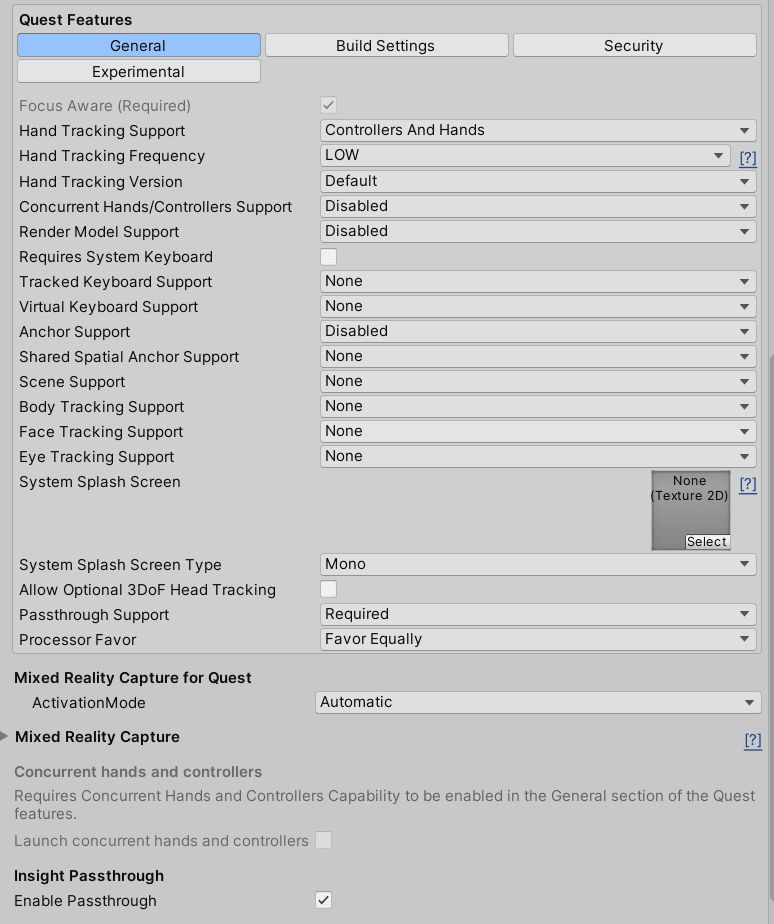
Task: Open Body Tracking Support dropdown
Action: tap(538, 406)
